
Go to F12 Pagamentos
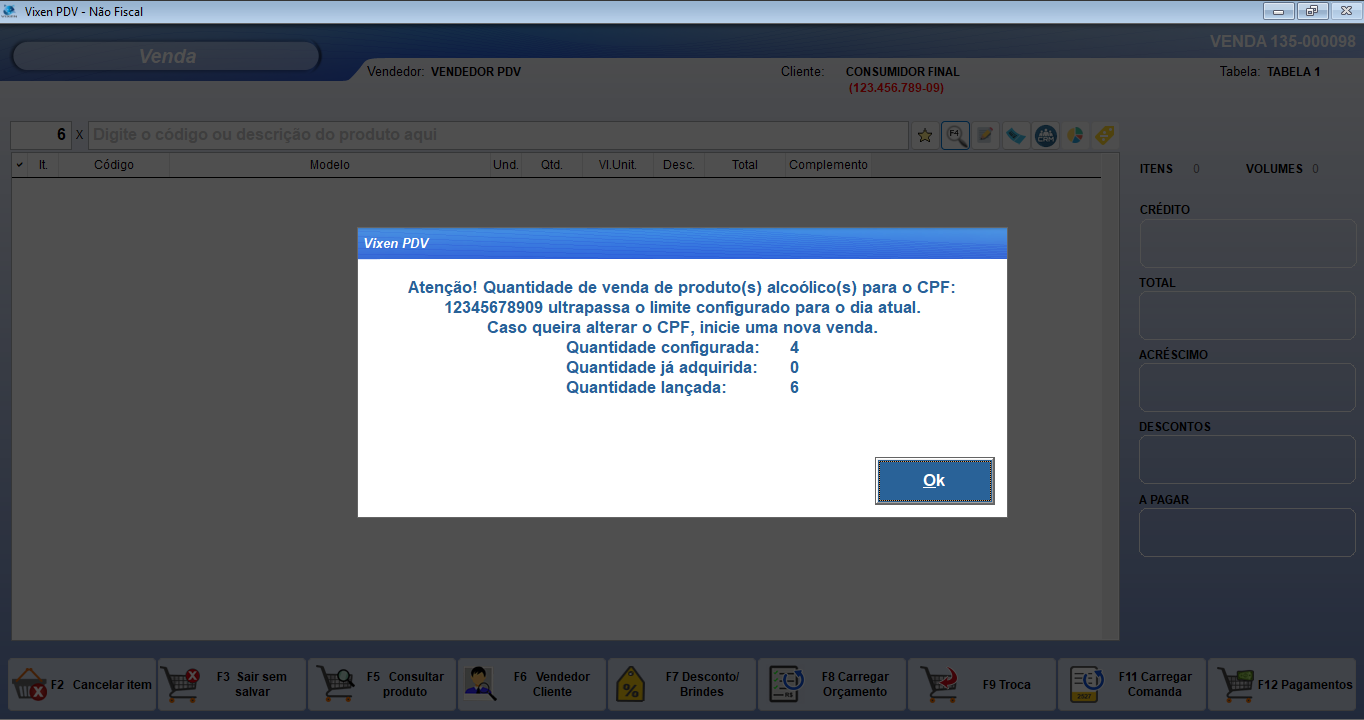[1282, 685]
